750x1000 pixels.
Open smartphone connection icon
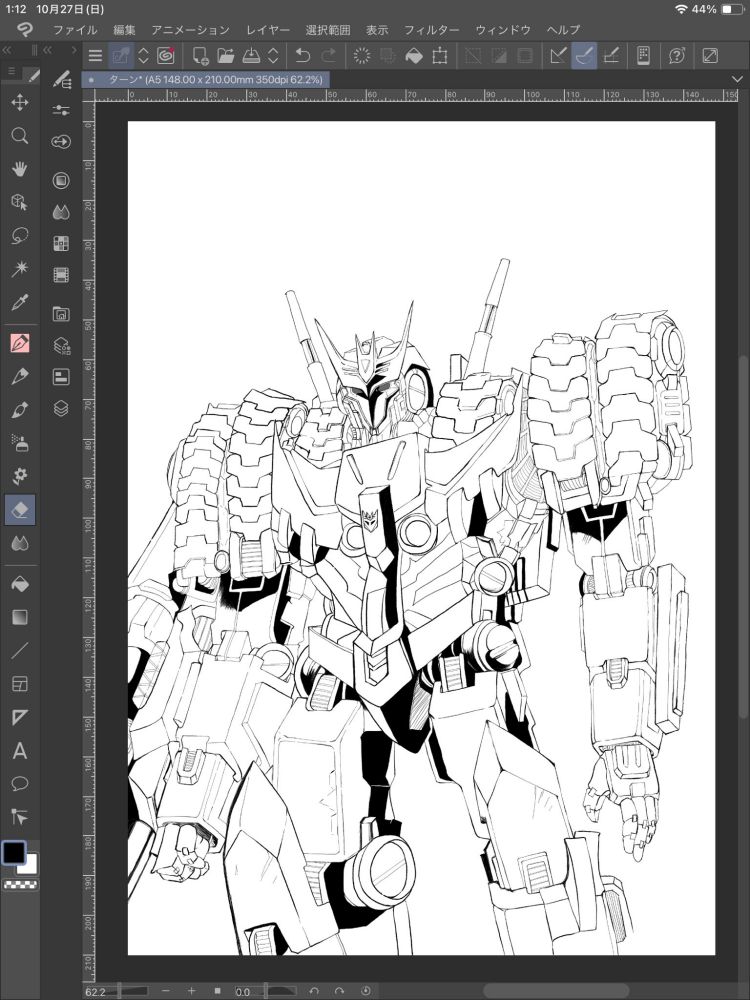(x=643, y=55)
